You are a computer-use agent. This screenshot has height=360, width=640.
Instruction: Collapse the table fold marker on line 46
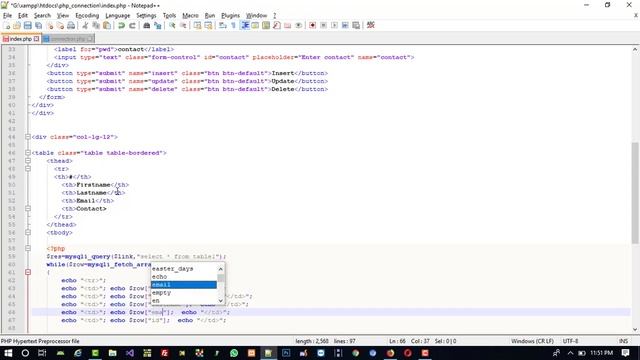point(28,153)
